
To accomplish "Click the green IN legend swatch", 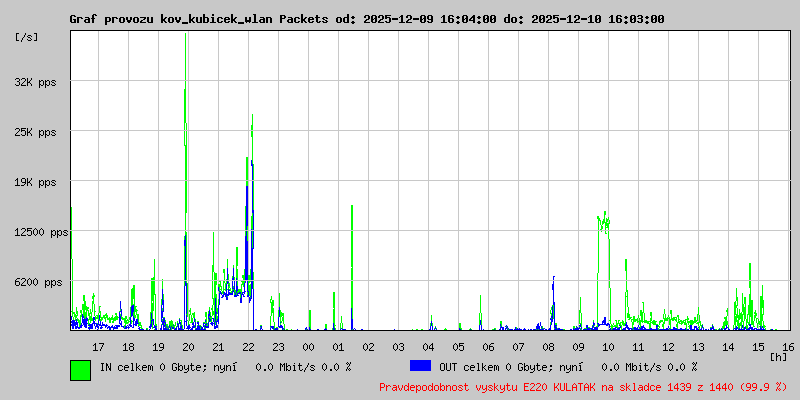I will [80, 370].
